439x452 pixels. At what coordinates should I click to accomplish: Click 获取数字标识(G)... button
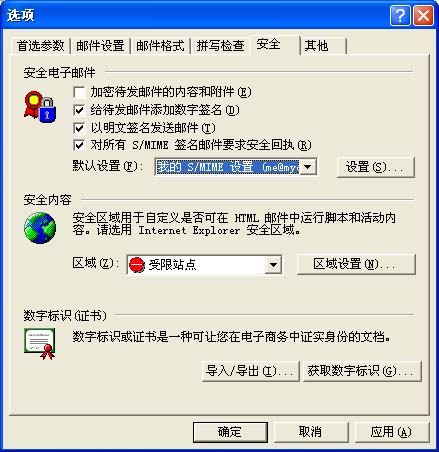(x=362, y=371)
